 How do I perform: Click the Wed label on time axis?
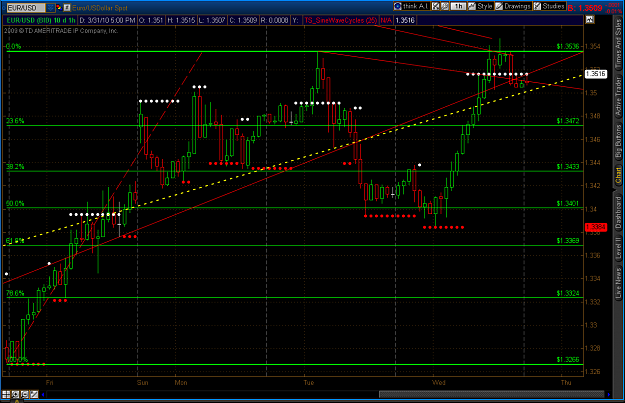coord(438,383)
